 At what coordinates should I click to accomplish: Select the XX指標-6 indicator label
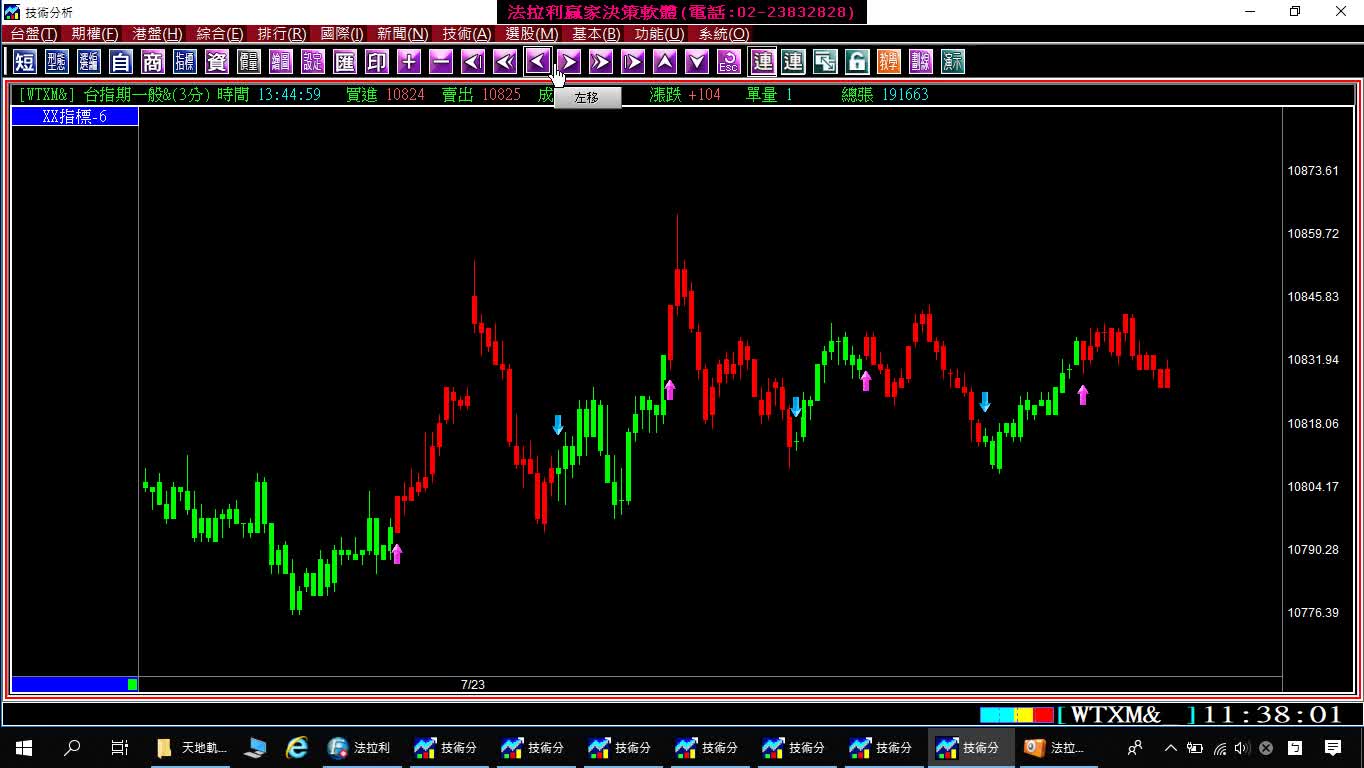pos(75,117)
